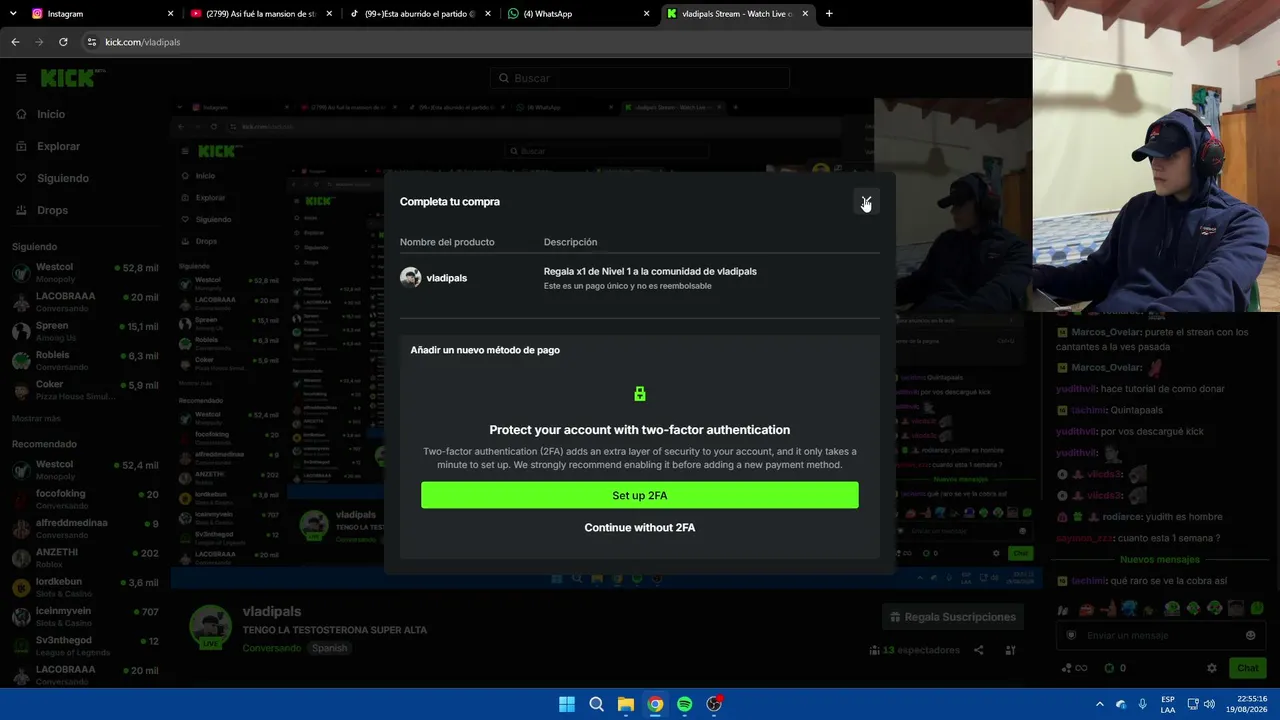Screen dimensions: 1280x720
Task: Open the Windows Start menu
Action: coord(567,704)
